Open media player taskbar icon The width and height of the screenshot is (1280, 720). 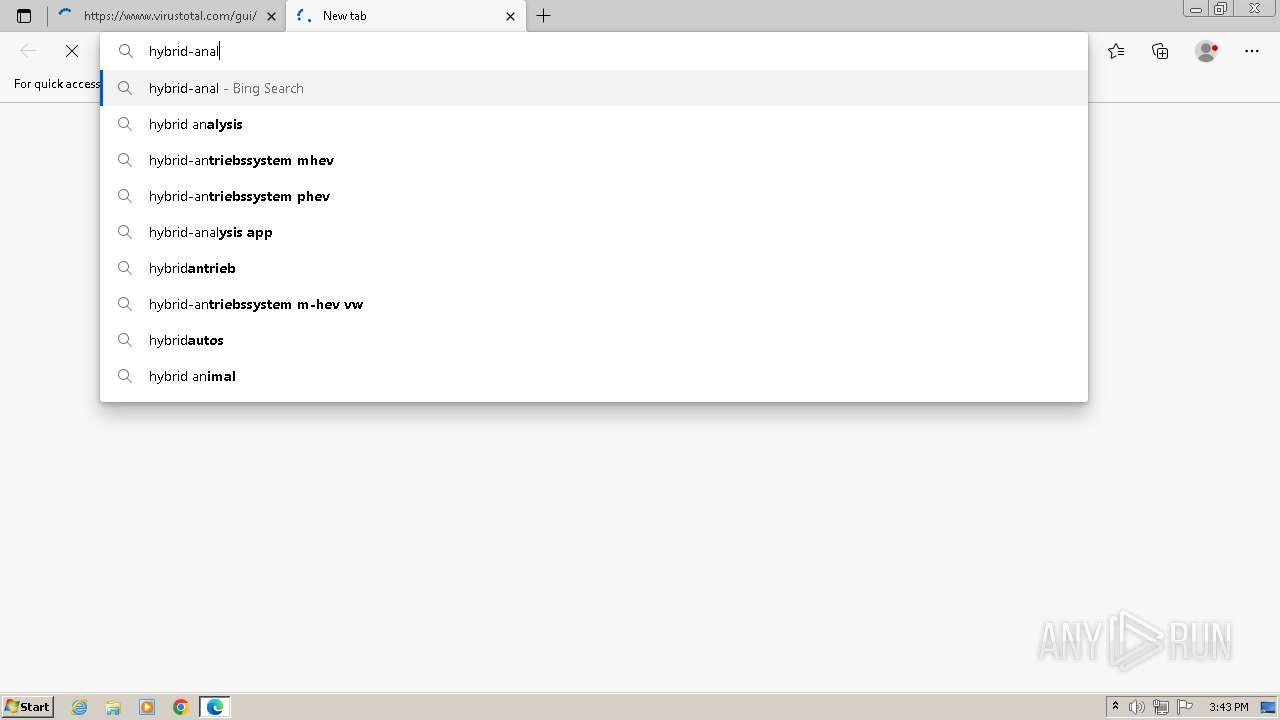pos(147,707)
